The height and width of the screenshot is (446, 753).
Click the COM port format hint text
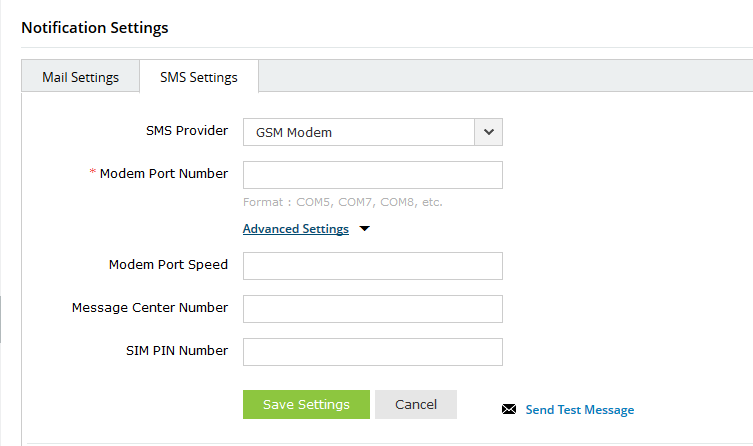[343, 202]
